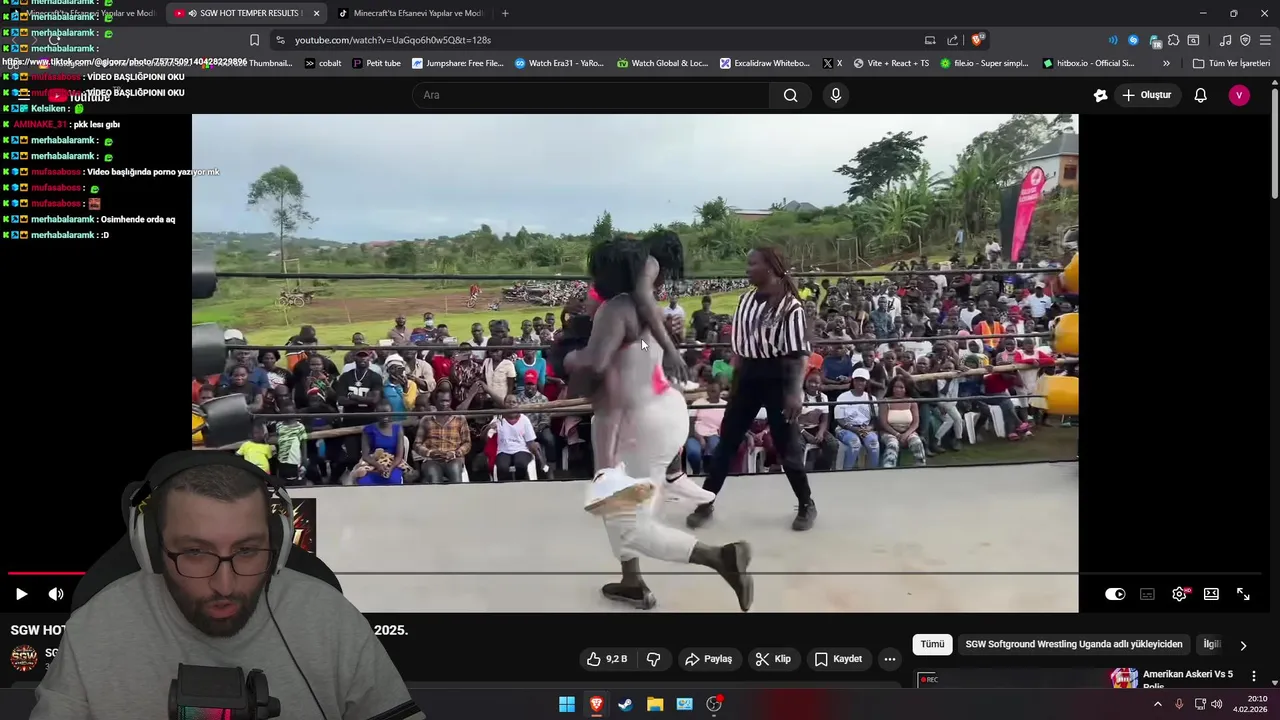The height and width of the screenshot is (720, 1280).
Task: Switch to theater mode view
Action: click(x=1211, y=594)
